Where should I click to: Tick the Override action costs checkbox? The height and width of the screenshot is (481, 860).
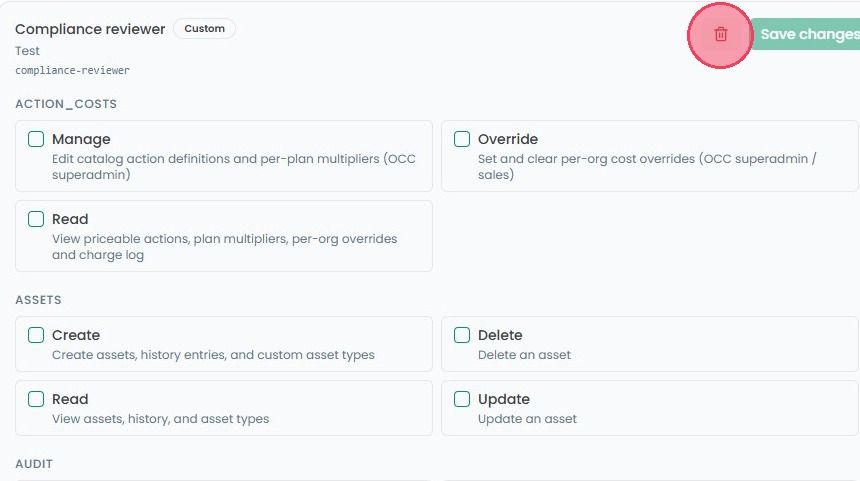(x=462, y=139)
